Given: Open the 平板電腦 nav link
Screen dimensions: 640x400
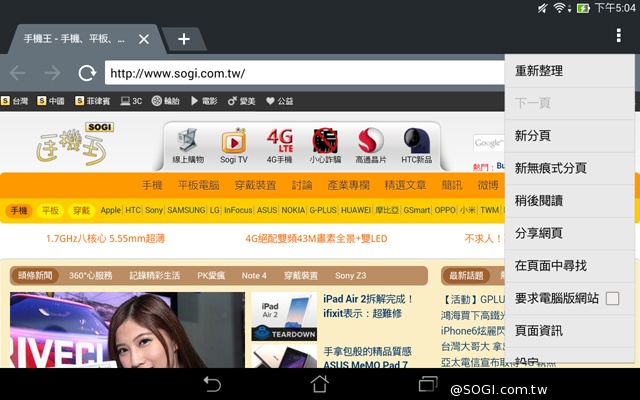Looking at the screenshot, I should coord(198,185).
